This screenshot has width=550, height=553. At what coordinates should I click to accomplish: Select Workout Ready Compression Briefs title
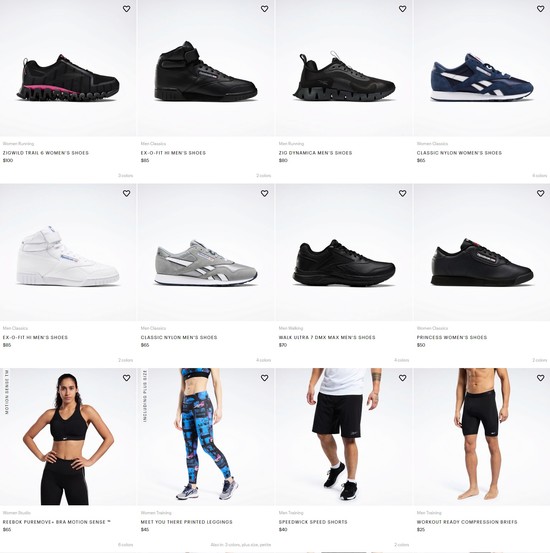pos(467,522)
